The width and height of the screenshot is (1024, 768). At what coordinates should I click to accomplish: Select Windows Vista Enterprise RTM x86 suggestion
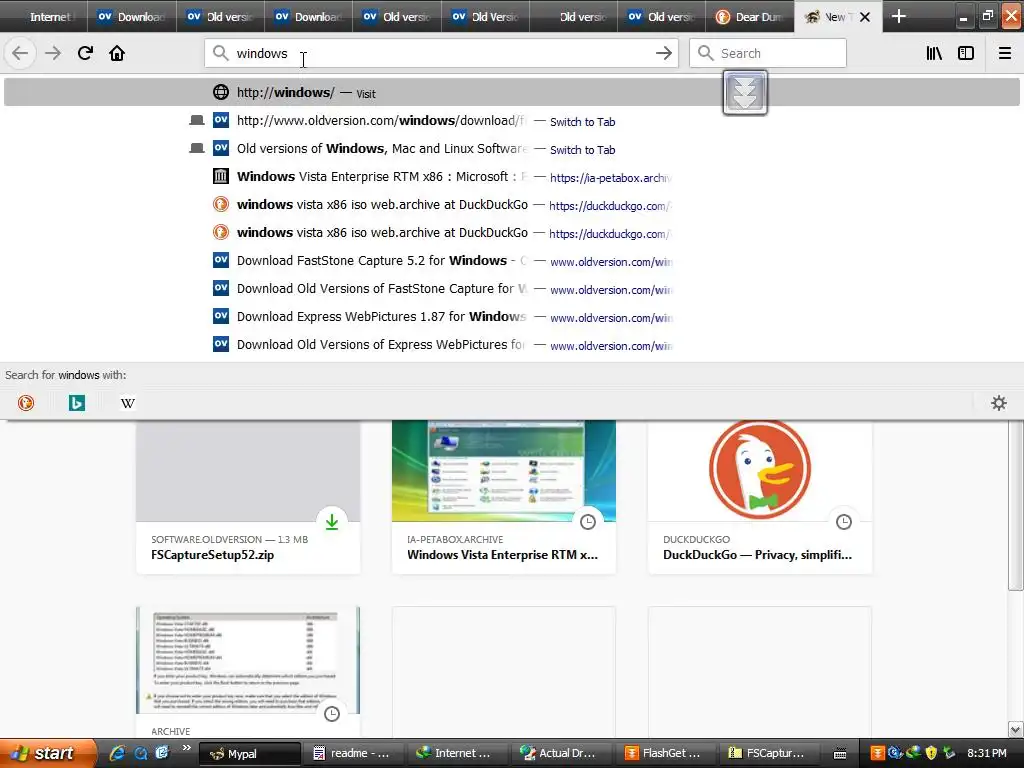pyautogui.click(x=512, y=177)
